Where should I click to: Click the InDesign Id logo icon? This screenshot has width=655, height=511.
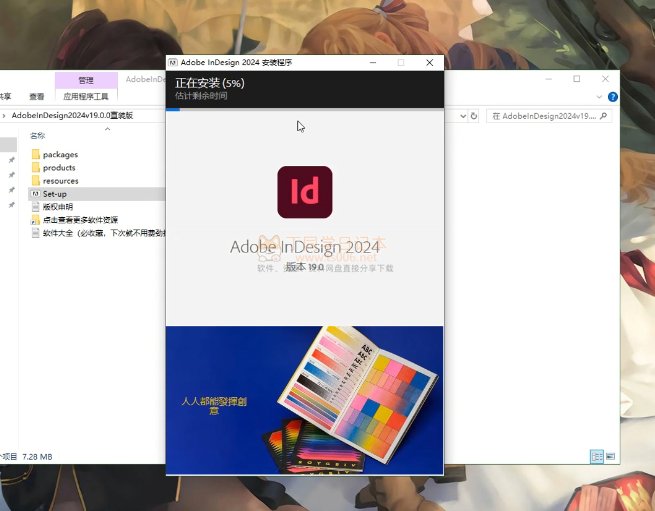[x=304, y=192]
